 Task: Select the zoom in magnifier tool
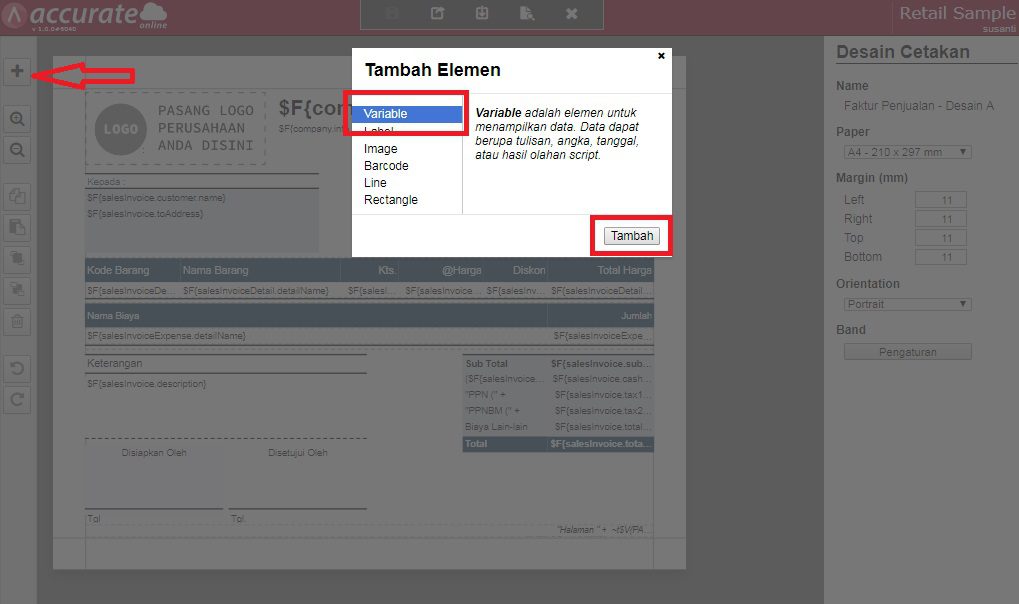click(16, 119)
